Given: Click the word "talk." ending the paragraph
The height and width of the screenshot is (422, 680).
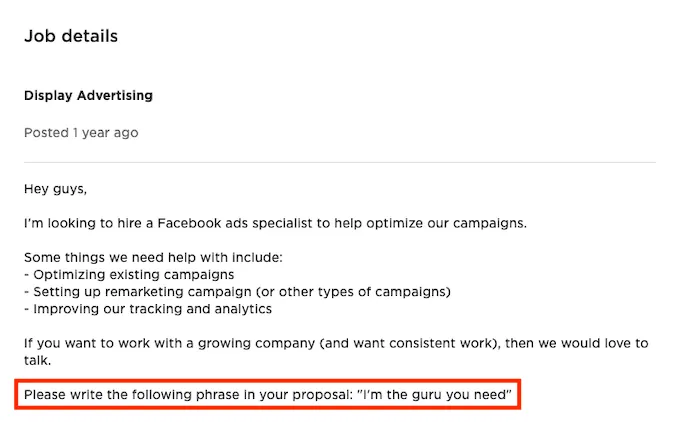Looking at the screenshot, I should pos(40,360).
